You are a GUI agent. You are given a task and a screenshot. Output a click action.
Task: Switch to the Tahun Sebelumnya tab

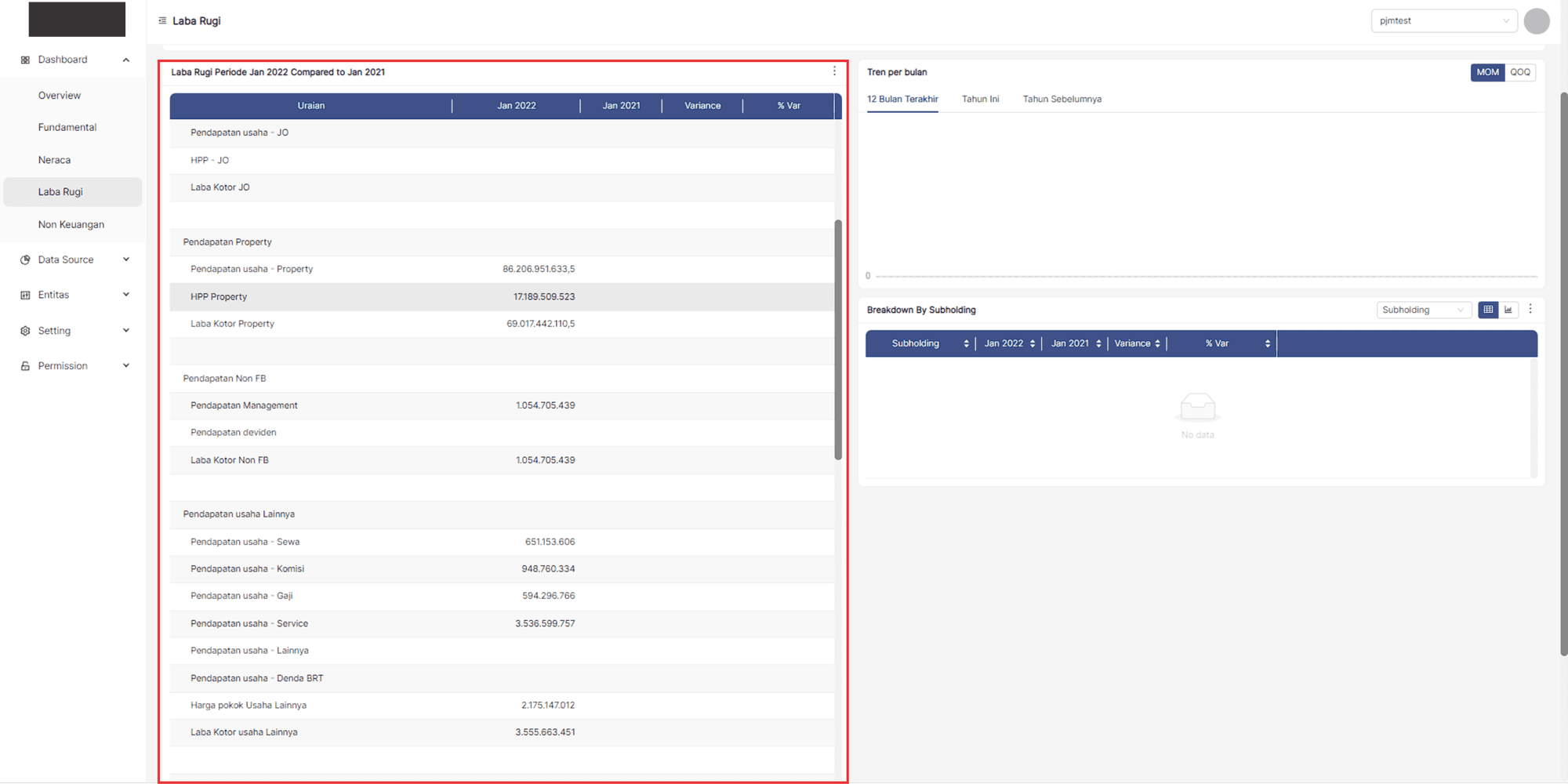coord(1062,100)
